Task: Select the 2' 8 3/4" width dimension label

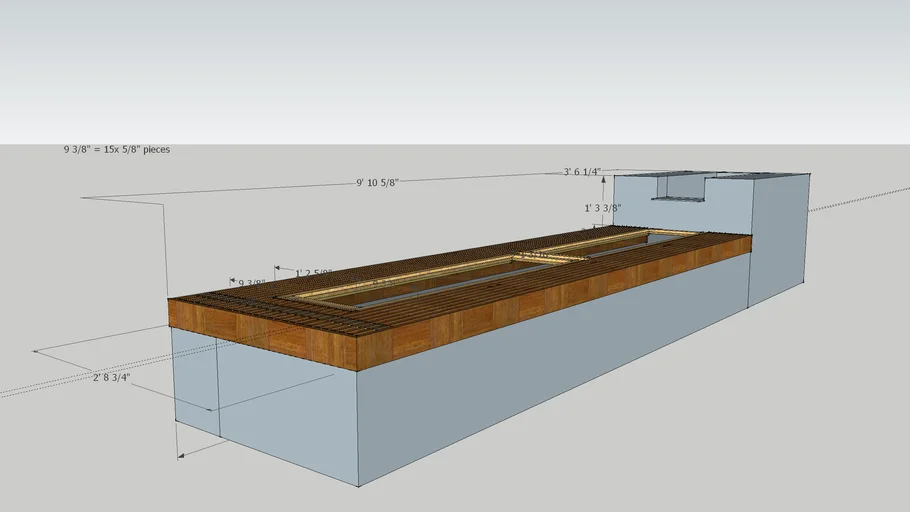Action: point(112,378)
